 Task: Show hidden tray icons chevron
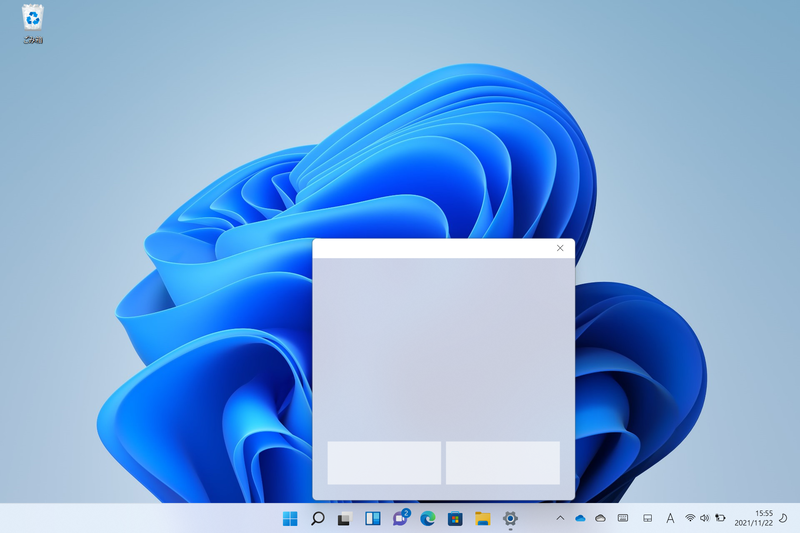tap(560, 518)
